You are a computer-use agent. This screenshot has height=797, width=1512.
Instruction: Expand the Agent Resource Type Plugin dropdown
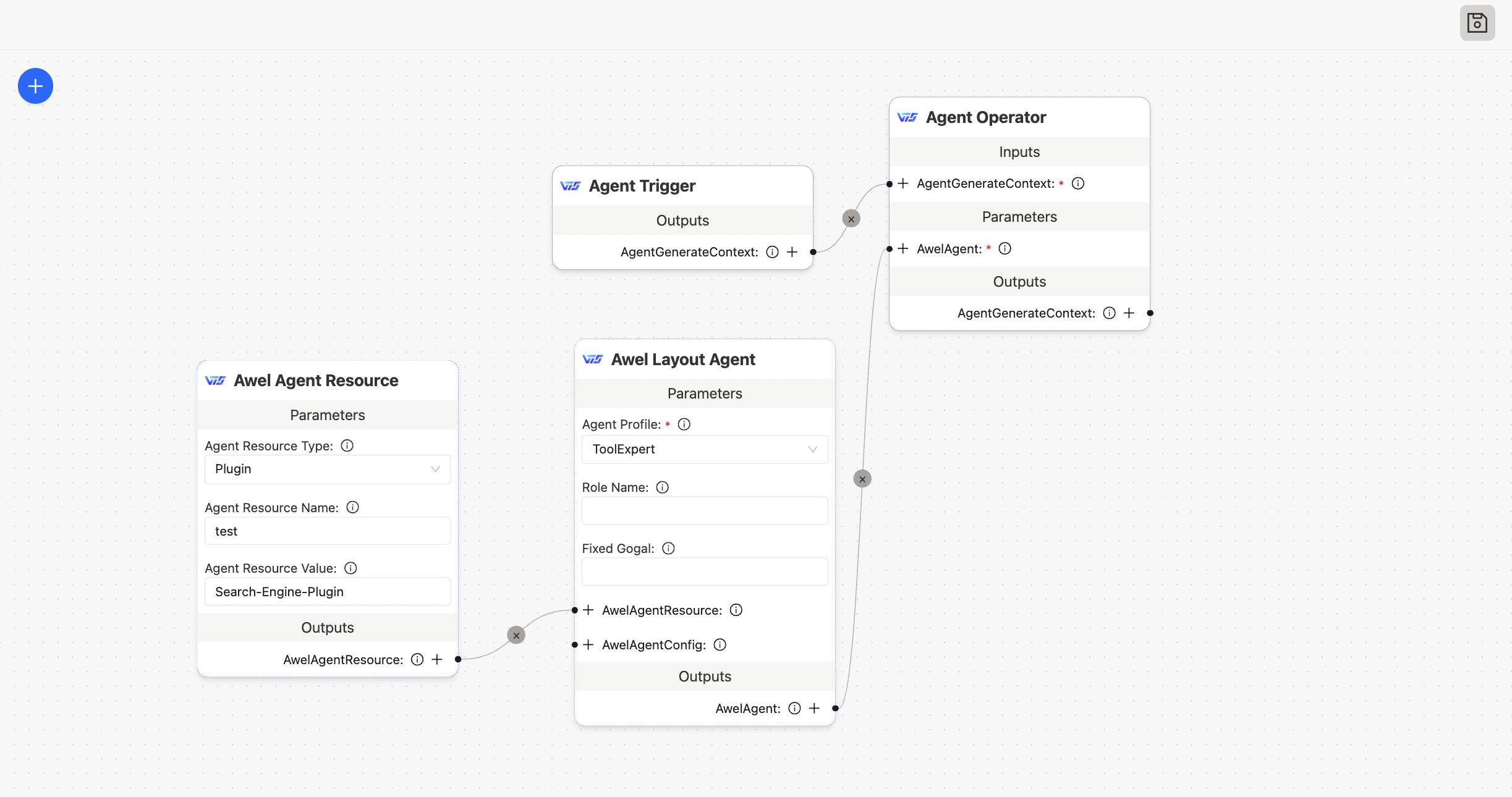coord(327,469)
